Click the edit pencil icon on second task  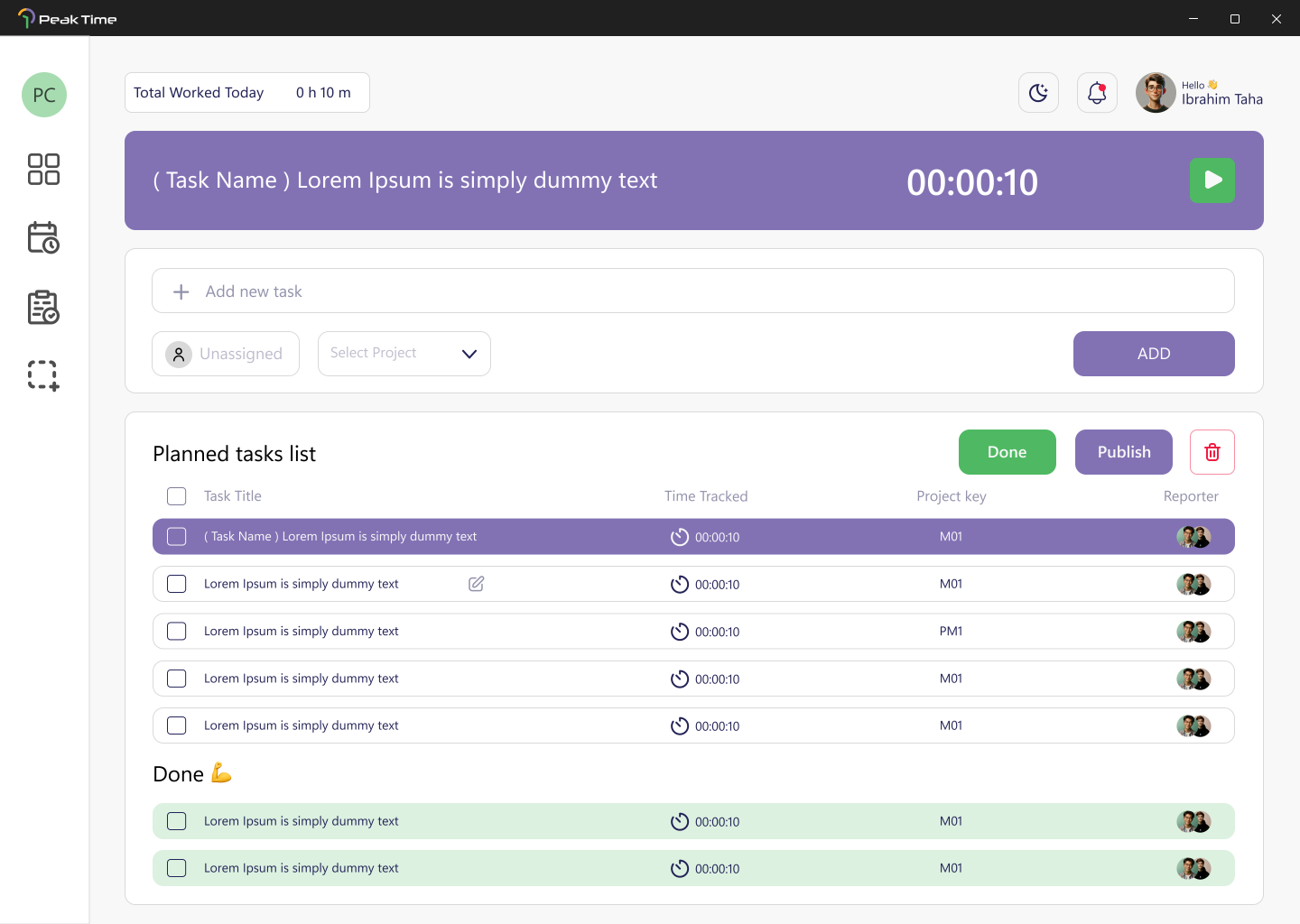pyautogui.click(x=477, y=584)
